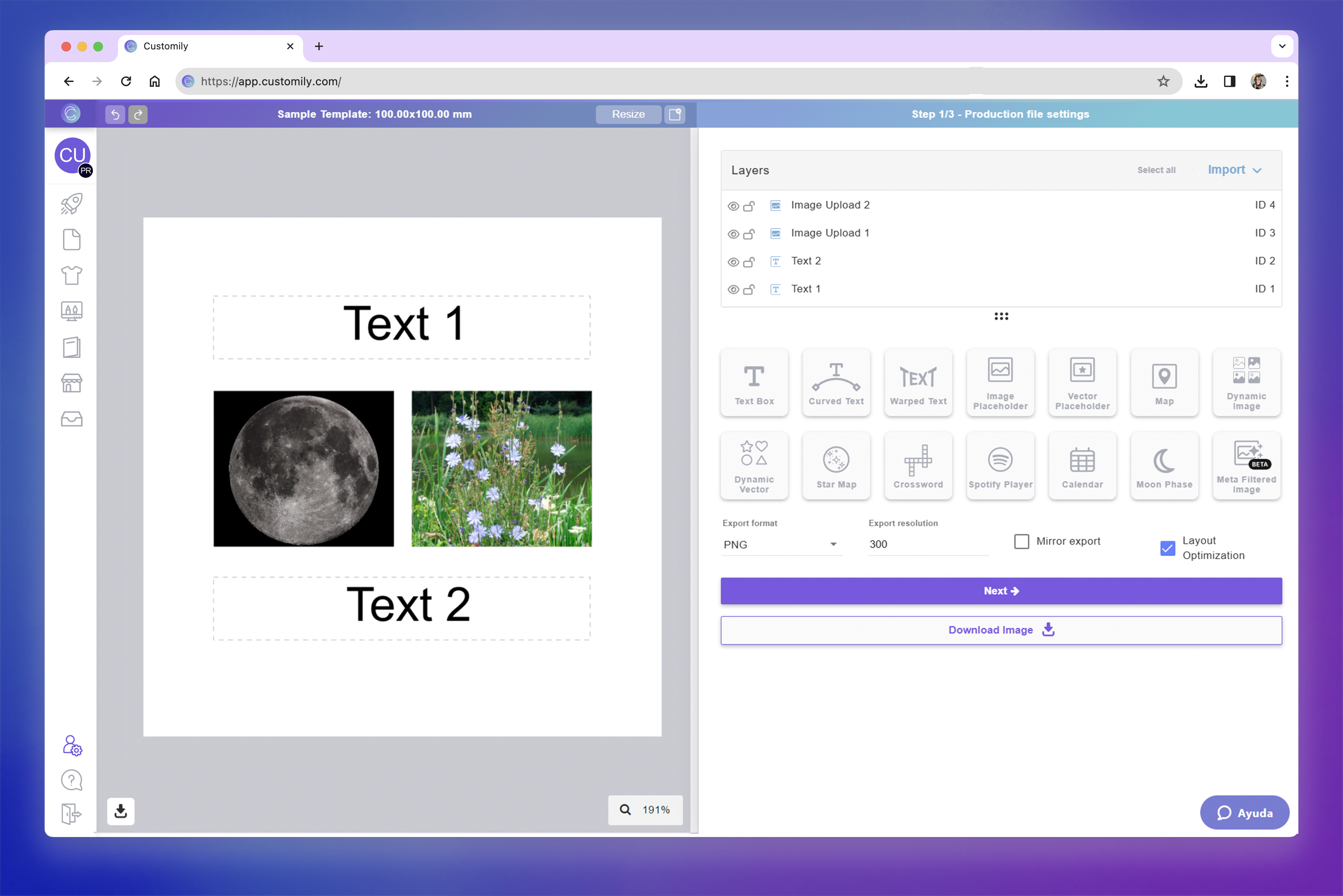
Task: Click the undo arrow icon
Action: (115, 114)
